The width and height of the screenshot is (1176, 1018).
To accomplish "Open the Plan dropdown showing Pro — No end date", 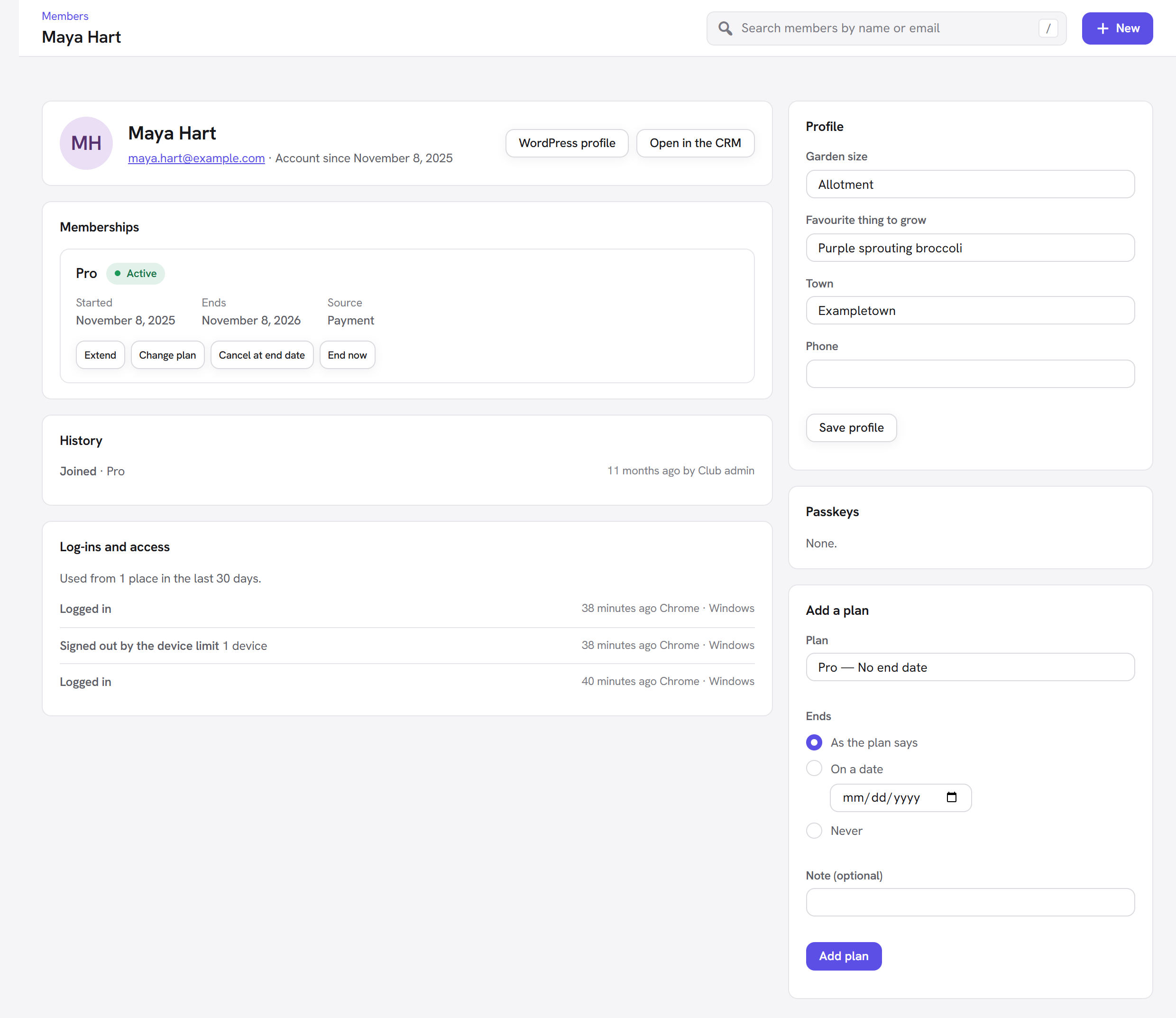I will [970, 667].
